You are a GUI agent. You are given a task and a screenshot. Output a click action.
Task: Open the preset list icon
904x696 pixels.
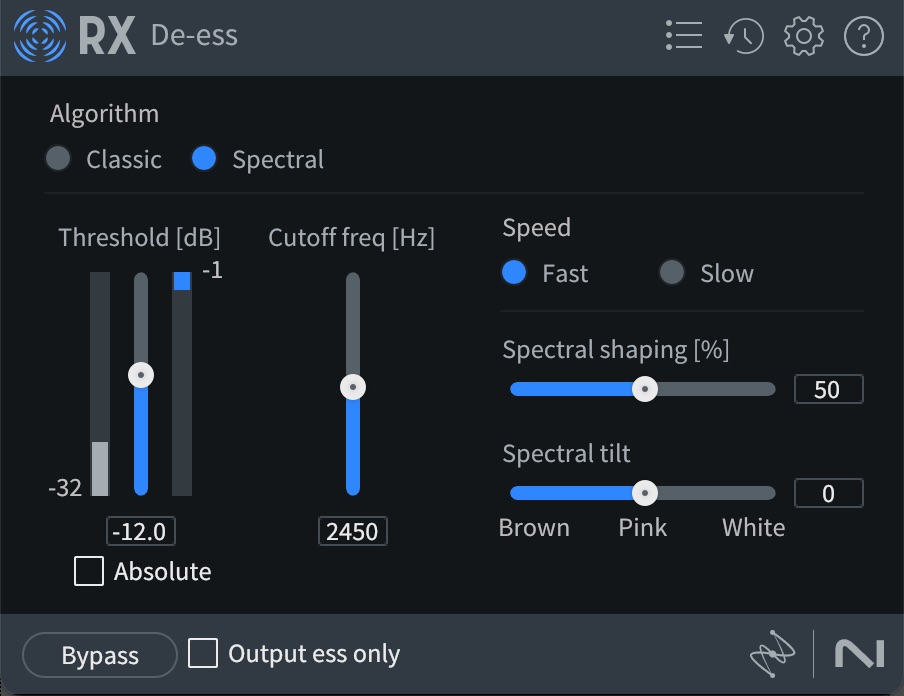point(684,36)
